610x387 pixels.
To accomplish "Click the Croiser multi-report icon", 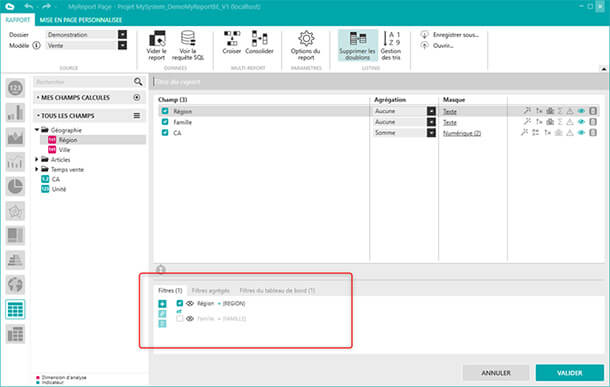I will coord(232,38).
